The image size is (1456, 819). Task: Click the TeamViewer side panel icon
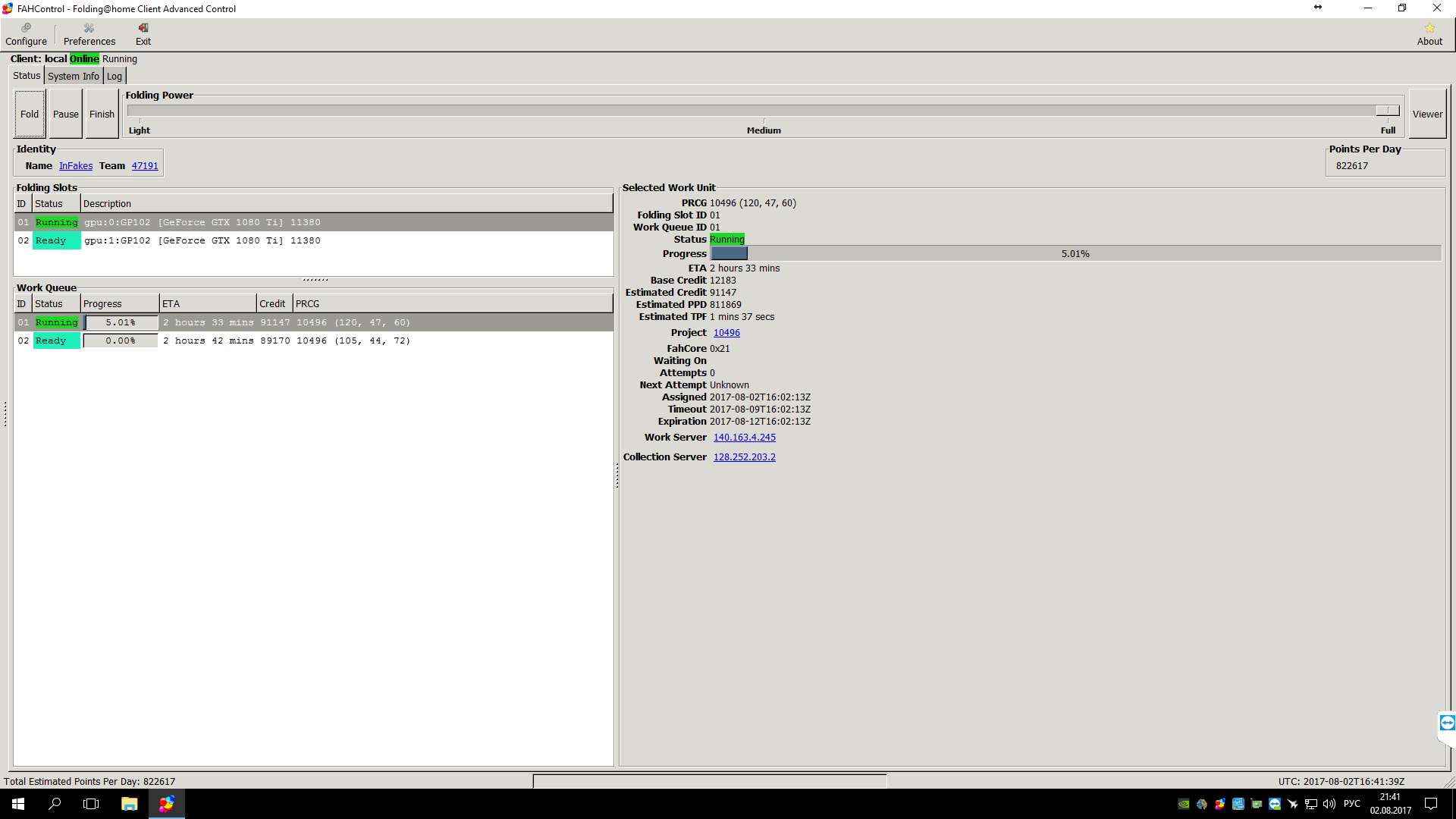pos(1447,723)
